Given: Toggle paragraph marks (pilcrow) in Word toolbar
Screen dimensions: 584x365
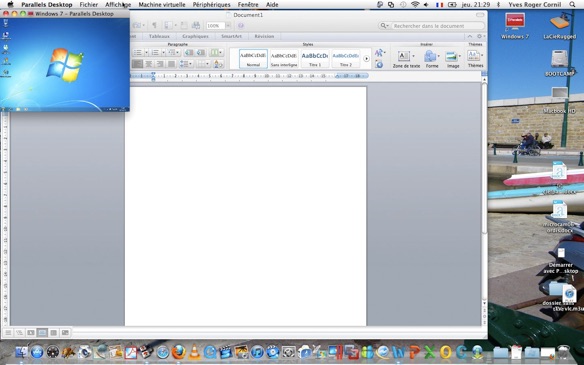Looking at the screenshot, I should click(154, 25).
